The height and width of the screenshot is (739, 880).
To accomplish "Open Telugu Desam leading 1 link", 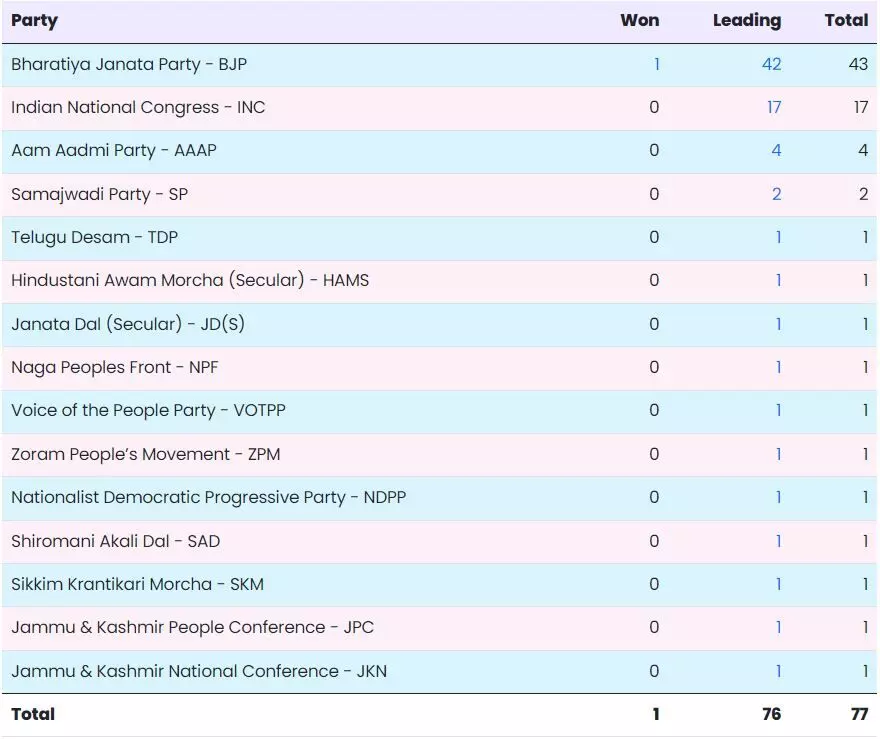I will tap(778, 237).
